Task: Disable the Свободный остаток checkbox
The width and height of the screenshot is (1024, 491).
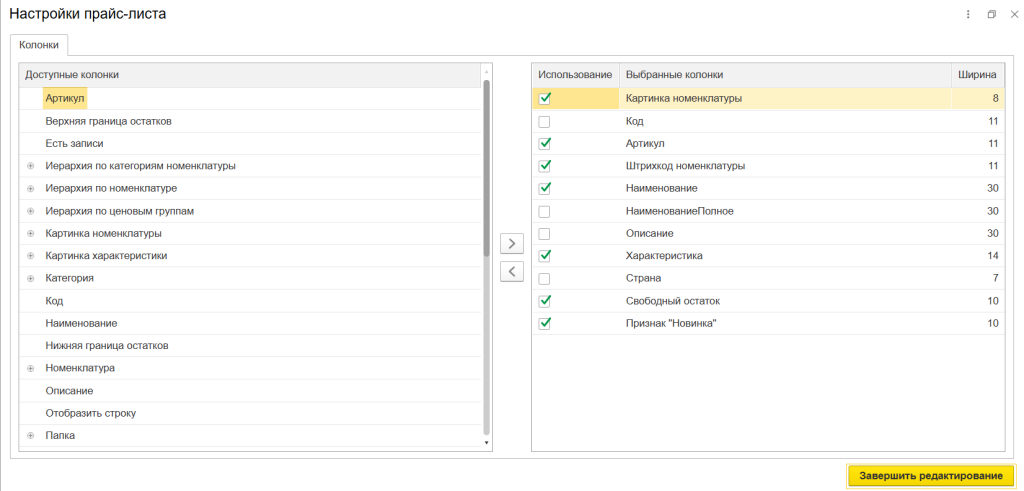Action: (x=544, y=301)
